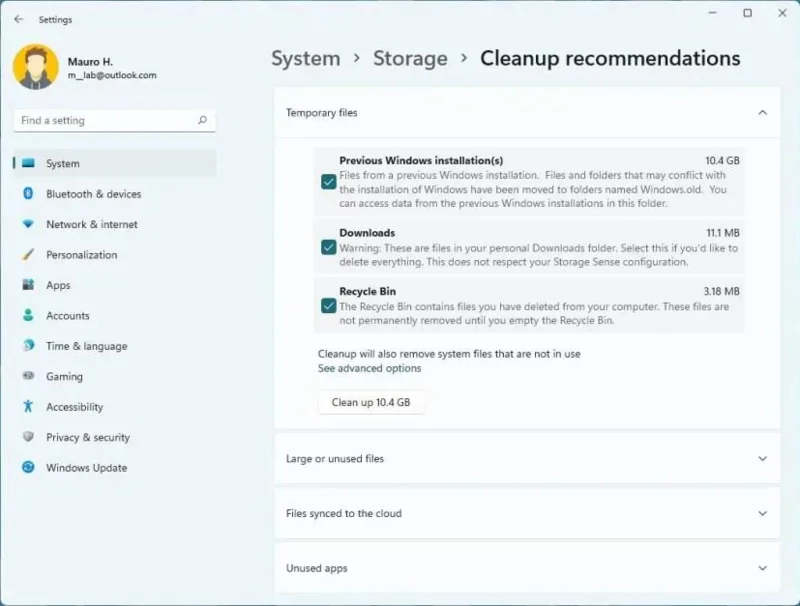Image resolution: width=800 pixels, height=606 pixels.
Task: Go to Network & internet section
Action: (92, 224)
